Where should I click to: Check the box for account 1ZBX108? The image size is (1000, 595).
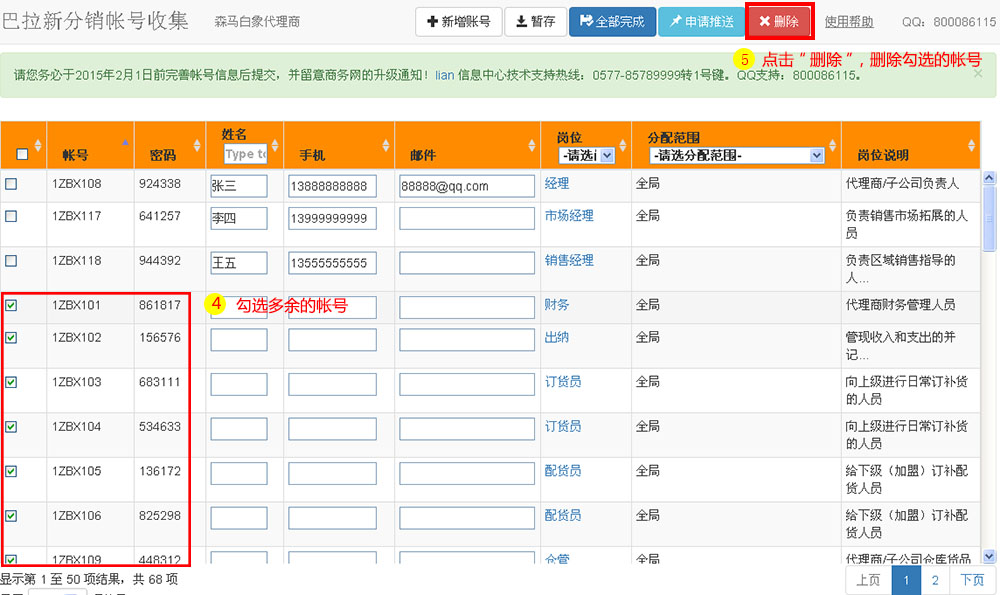pos(11,184)
